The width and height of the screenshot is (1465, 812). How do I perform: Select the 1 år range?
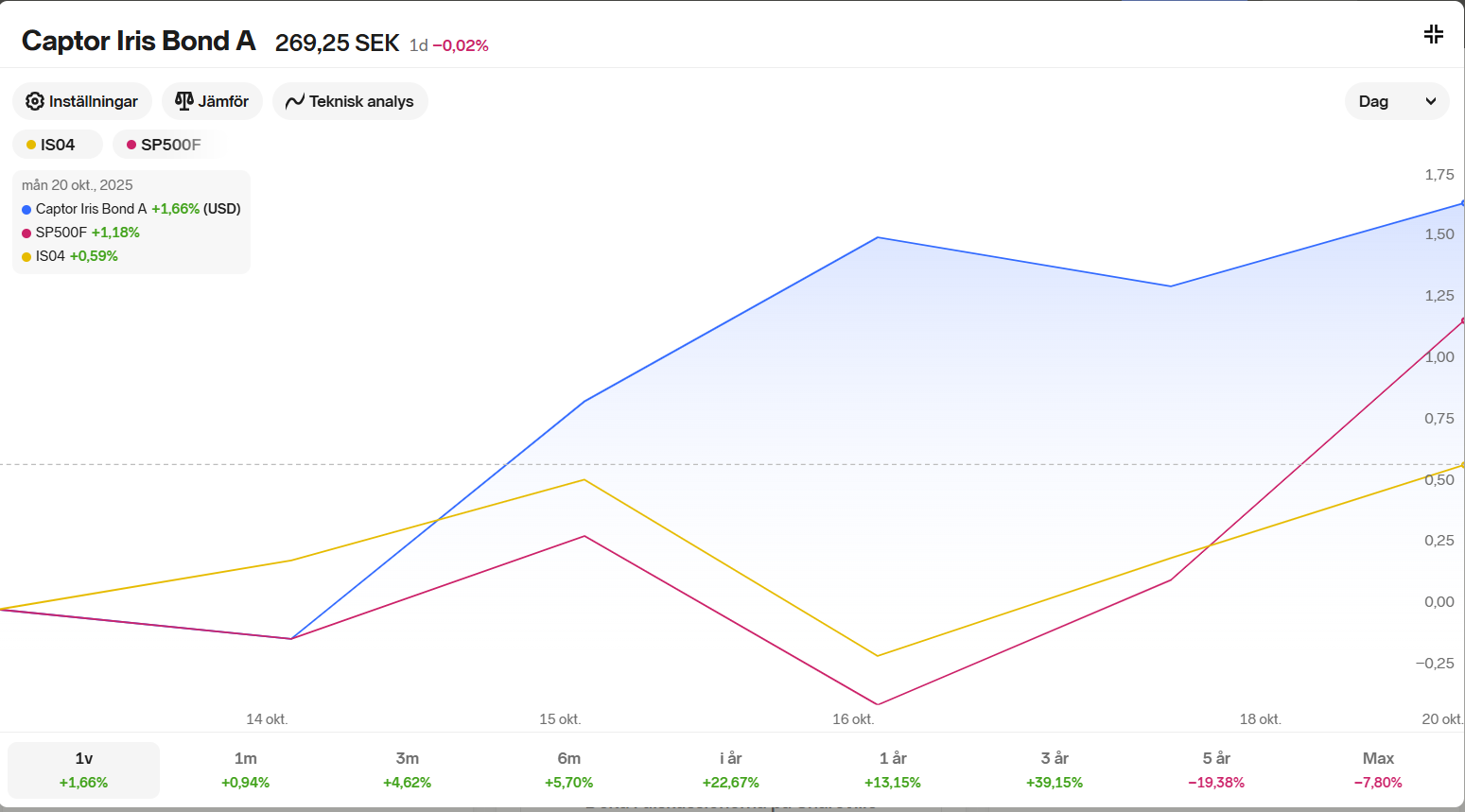(892, 769)
